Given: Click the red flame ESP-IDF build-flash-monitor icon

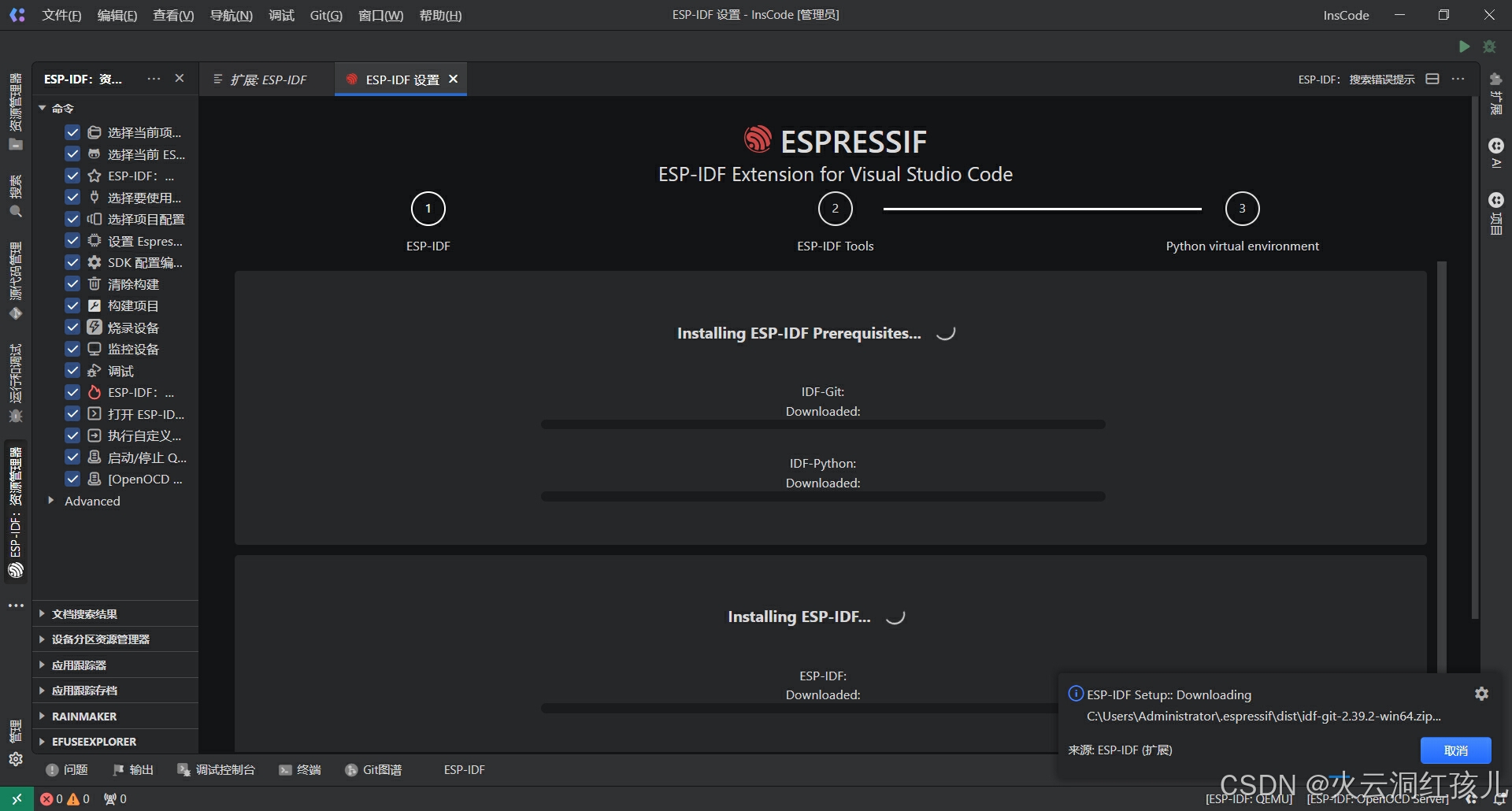Looking at the screenshot, I should click(x=94, y=392).
